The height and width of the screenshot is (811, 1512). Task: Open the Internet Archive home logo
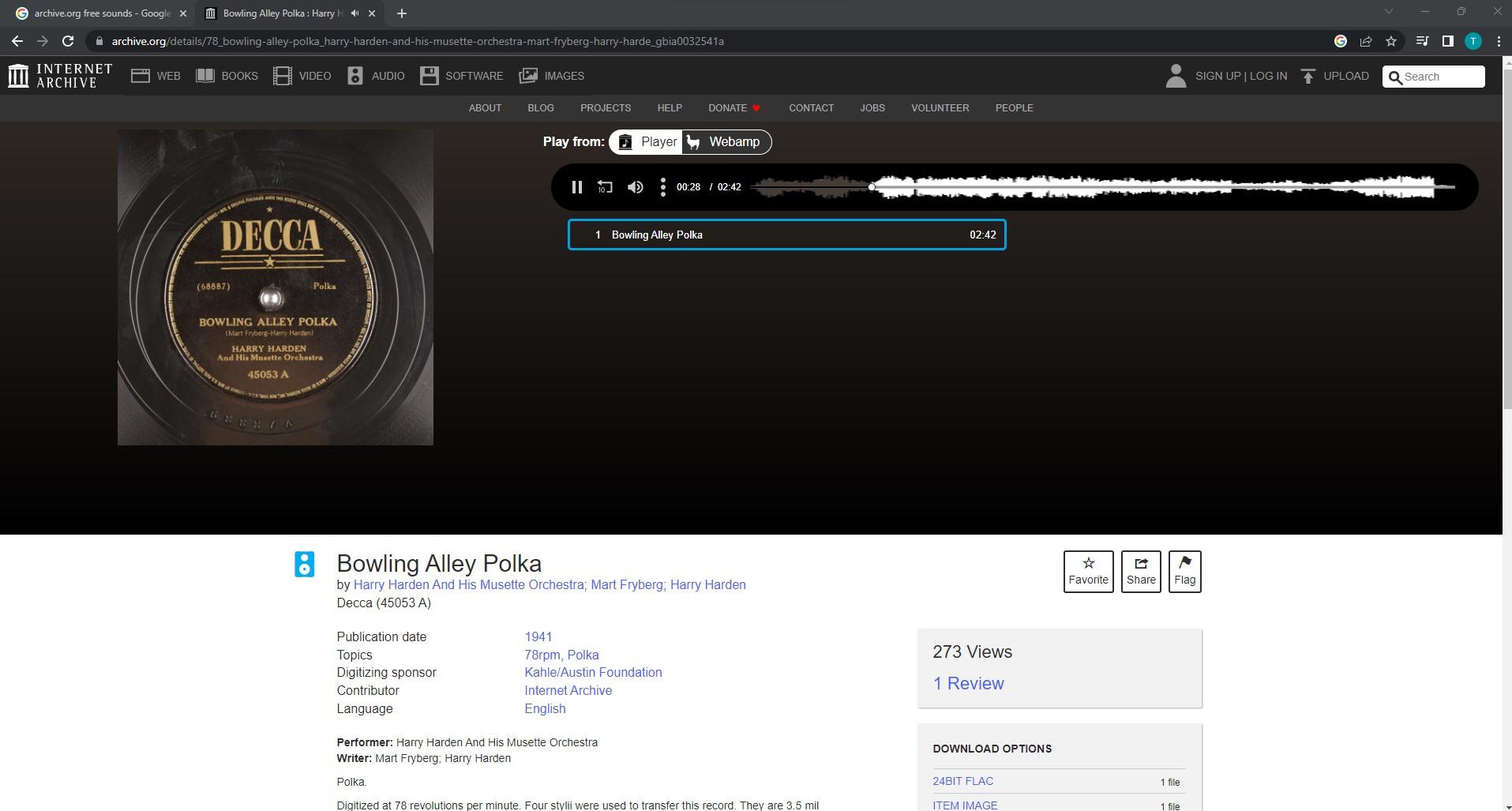[60, 76]
